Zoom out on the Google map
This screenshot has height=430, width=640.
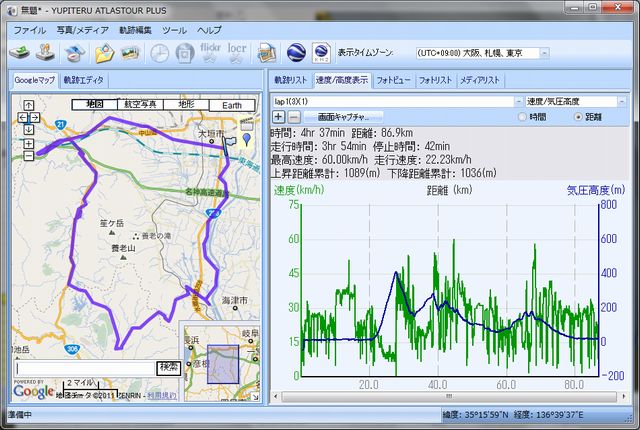[29, 155]
